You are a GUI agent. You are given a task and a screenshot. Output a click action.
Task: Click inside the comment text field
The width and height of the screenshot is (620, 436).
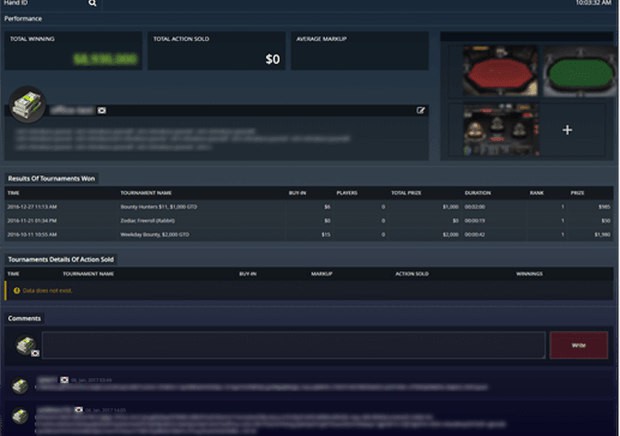click(293, 345)
